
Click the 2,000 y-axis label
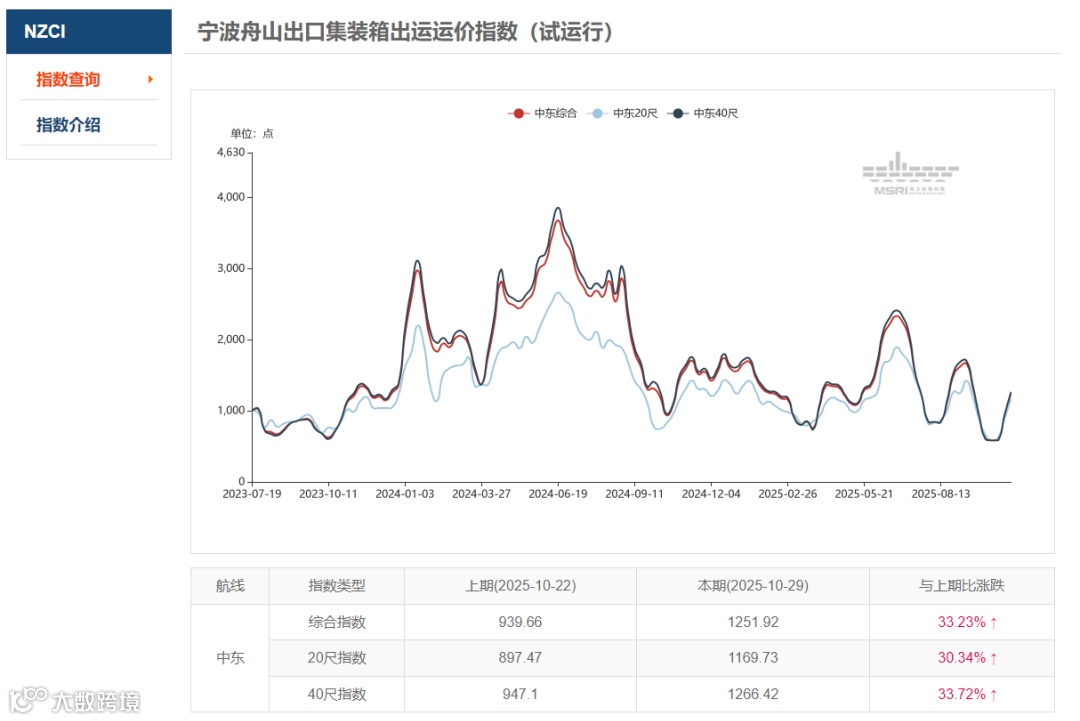231,339
